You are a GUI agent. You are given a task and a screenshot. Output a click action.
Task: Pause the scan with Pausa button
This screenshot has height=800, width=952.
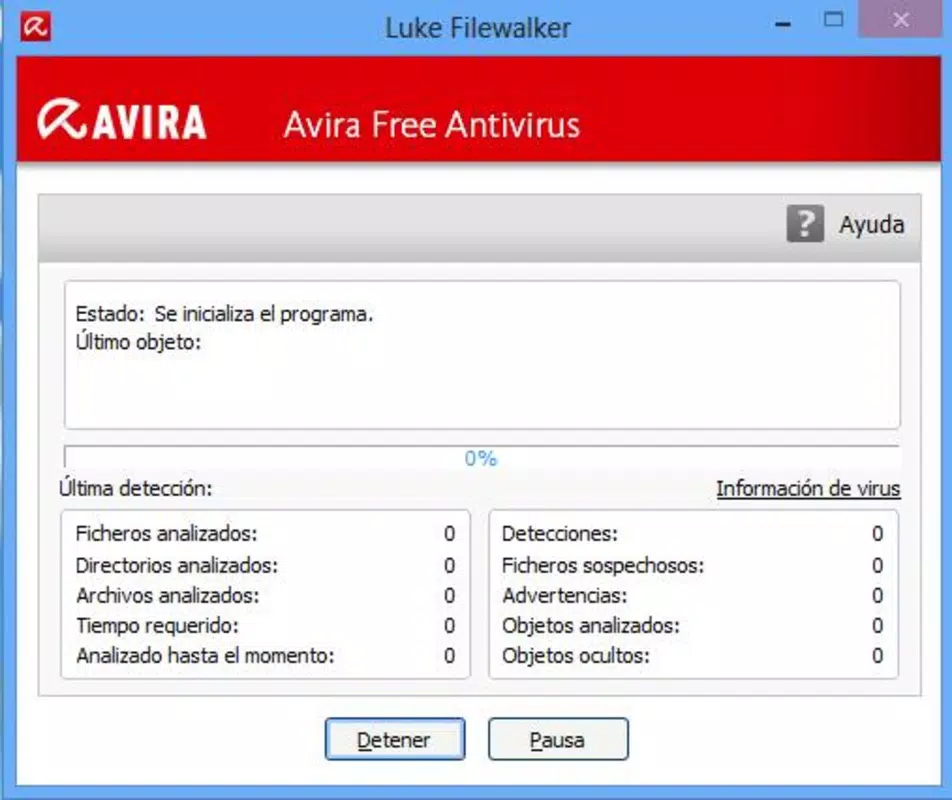point(558,739)
